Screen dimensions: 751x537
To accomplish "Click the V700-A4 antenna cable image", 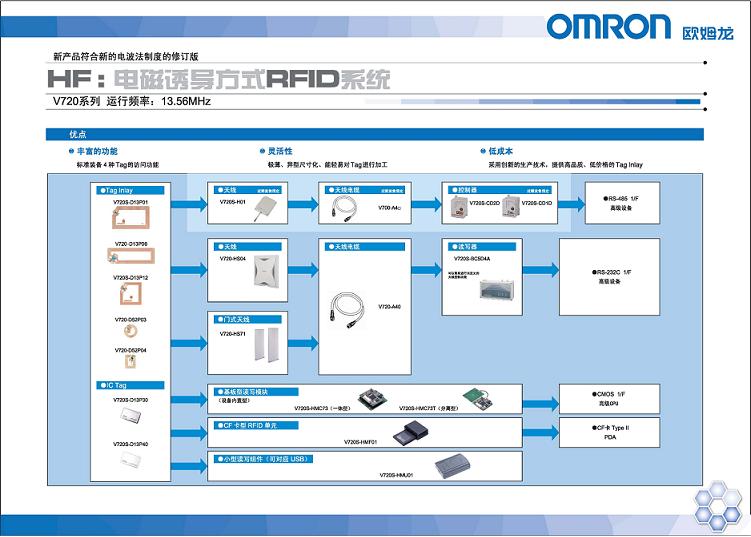I will coord(344,209).
